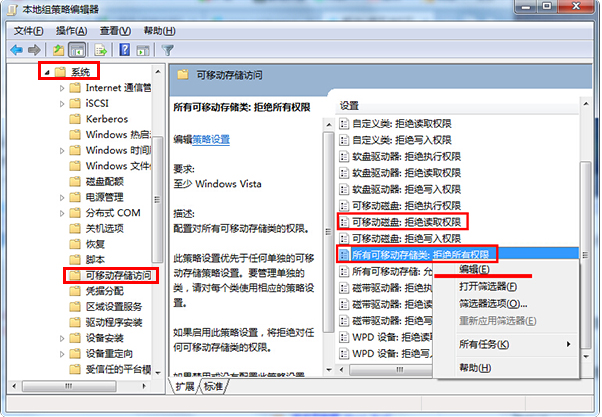Click the Forward arrow toolbar icon

(34, 50)
